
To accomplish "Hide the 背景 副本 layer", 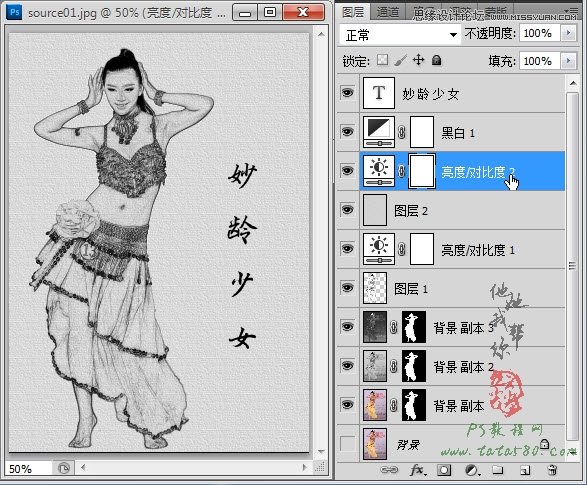I will pyautogui.click(x=347, y=405).
